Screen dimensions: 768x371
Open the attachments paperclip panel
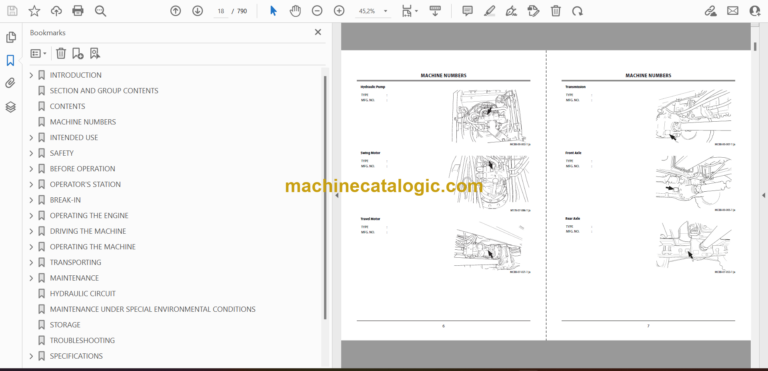(10, 83)
